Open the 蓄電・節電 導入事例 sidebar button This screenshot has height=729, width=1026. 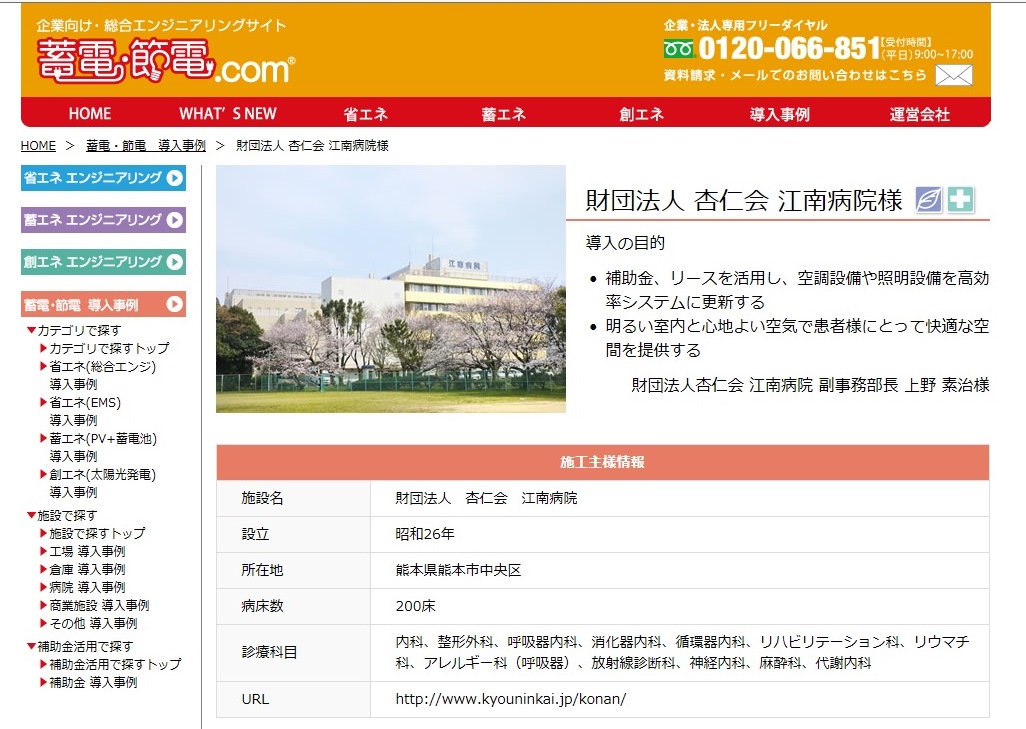(103, 304)
